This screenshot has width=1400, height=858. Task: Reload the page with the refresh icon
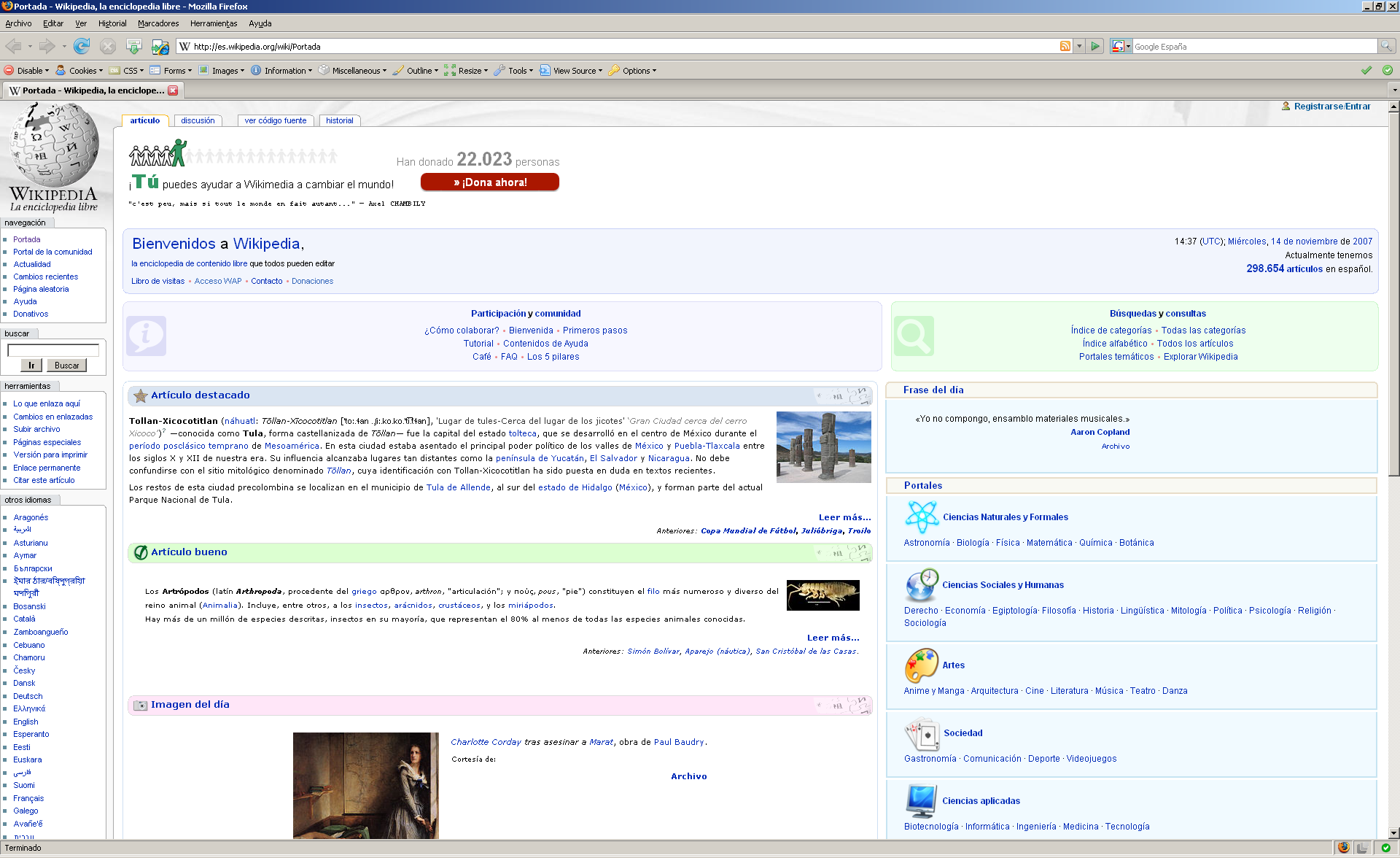tap(82, 47)
